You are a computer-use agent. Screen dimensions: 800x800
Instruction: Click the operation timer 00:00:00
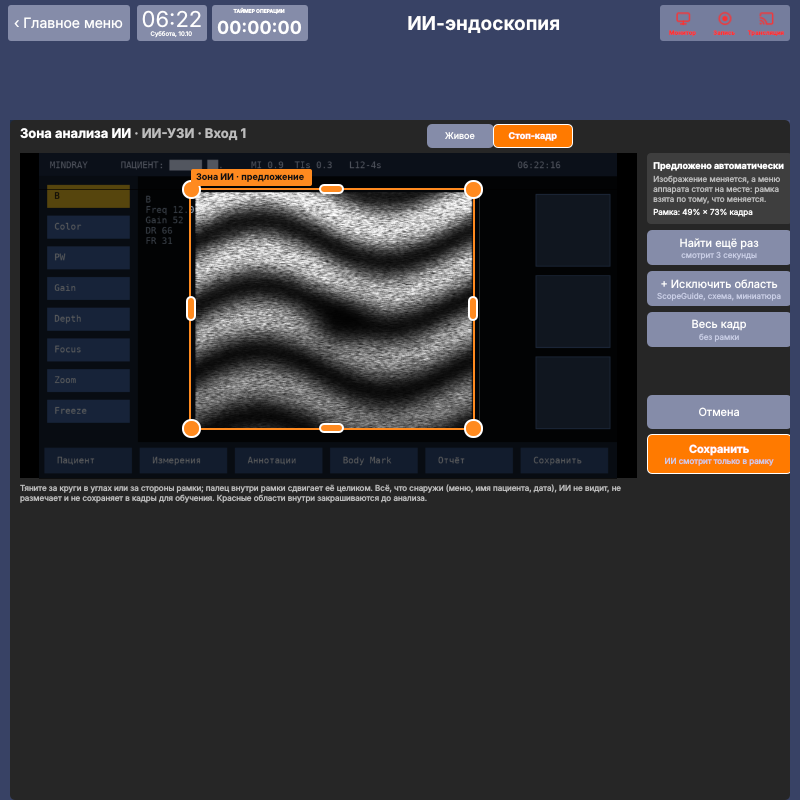click(x=260, y=23)
